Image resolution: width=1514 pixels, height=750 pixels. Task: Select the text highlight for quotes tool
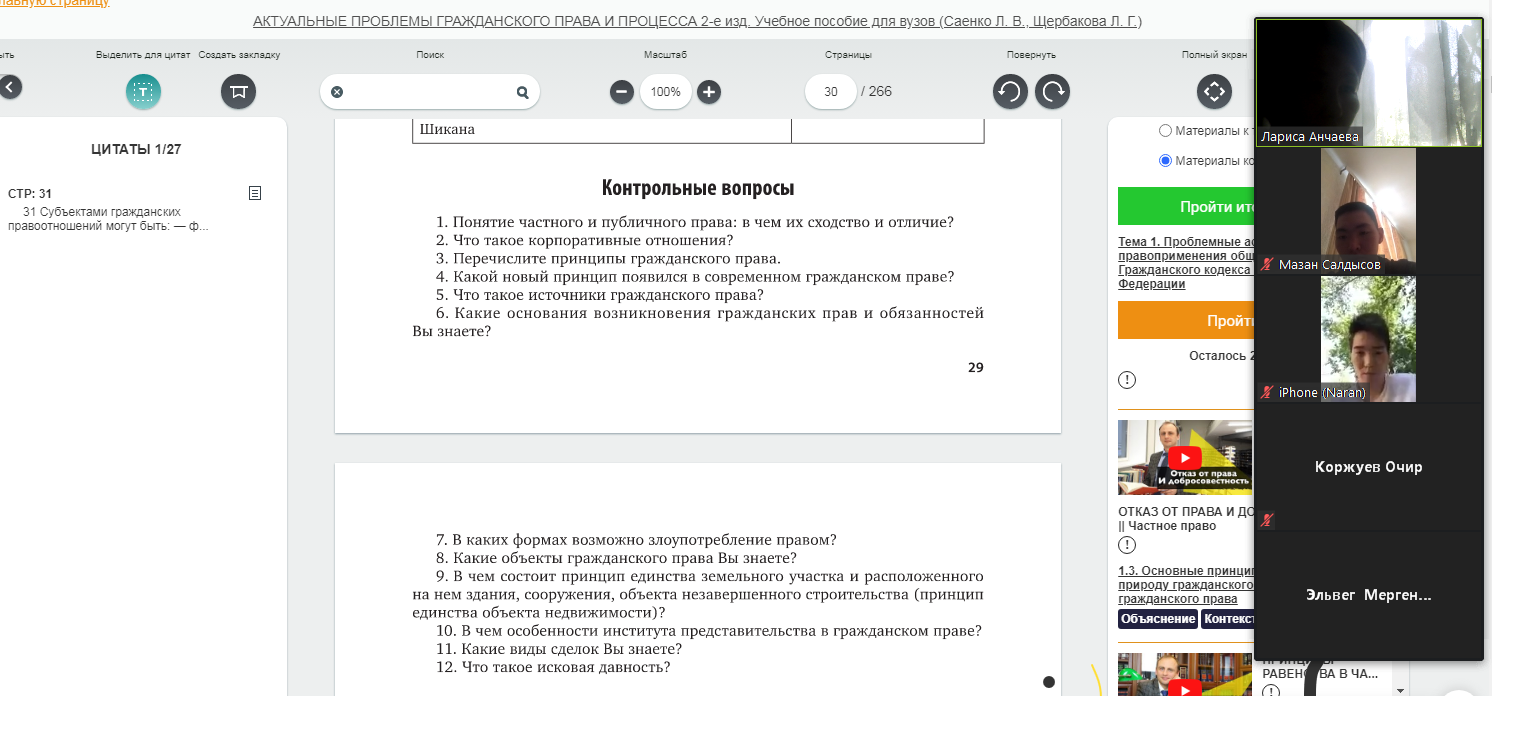coord(143,92)
